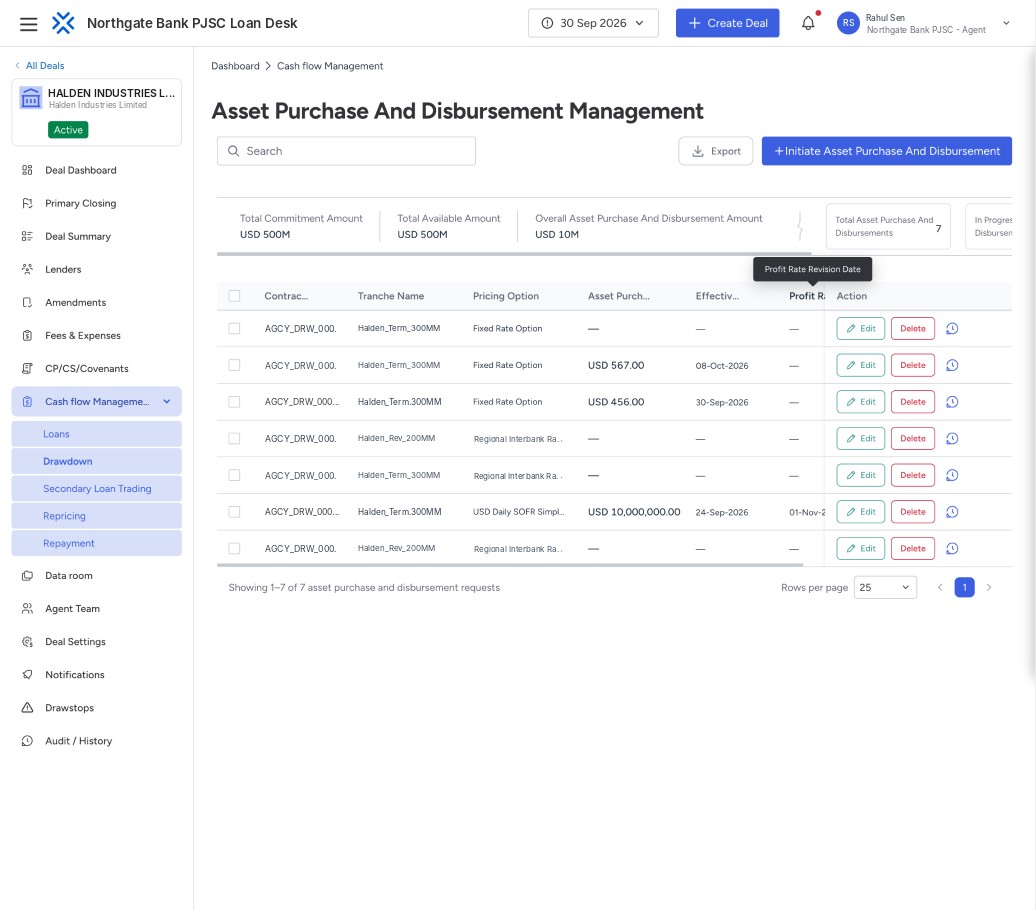
Task: Expand the Rahul Sen account menu chevron
Action: point(1006,23)
